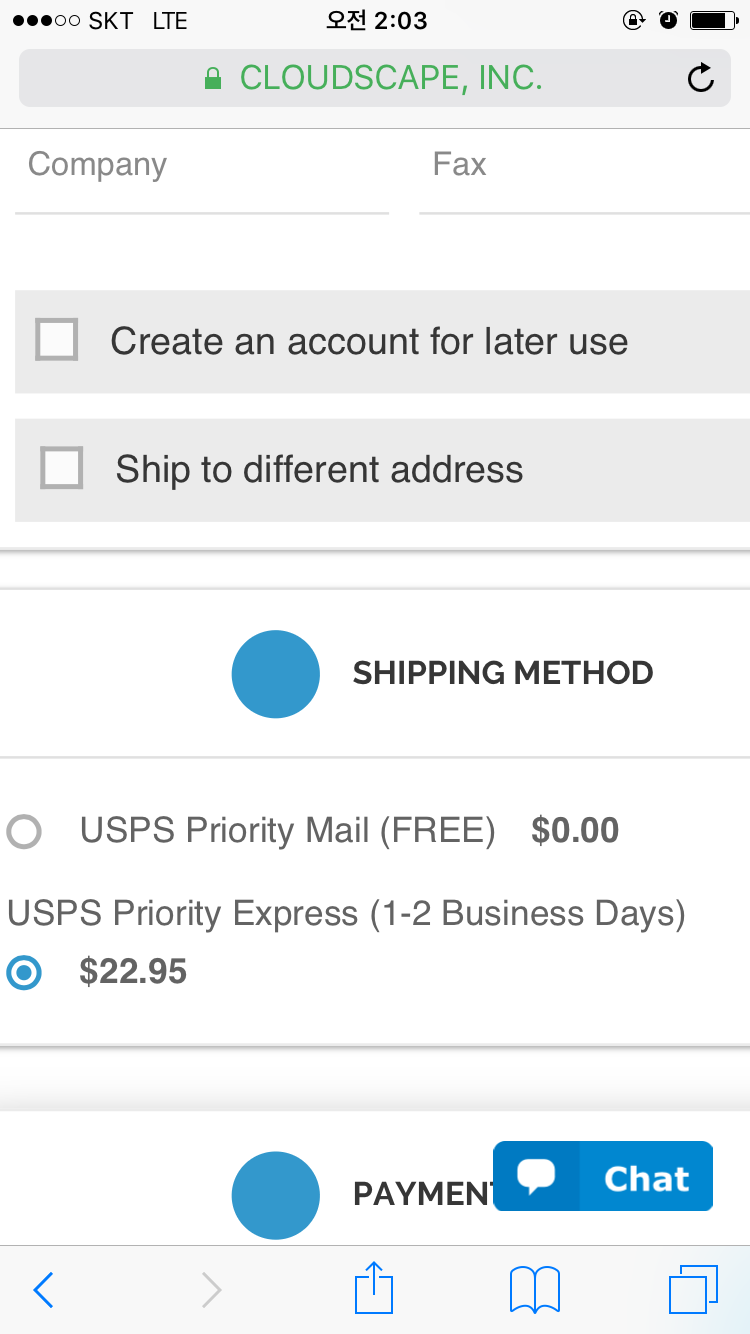Check Ship to different address box

(x=61, y=467)
